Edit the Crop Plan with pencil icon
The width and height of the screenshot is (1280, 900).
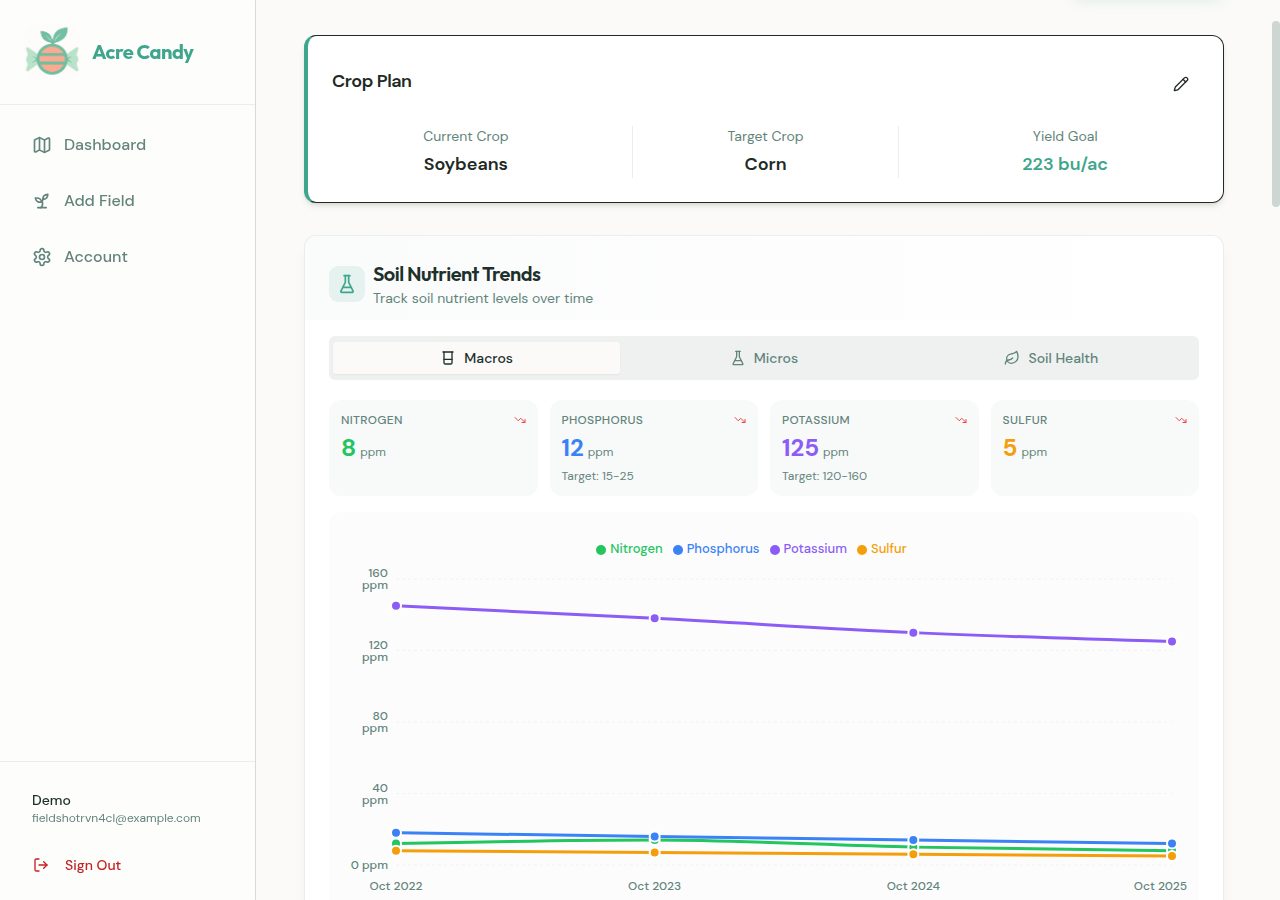coord(1181,84)
